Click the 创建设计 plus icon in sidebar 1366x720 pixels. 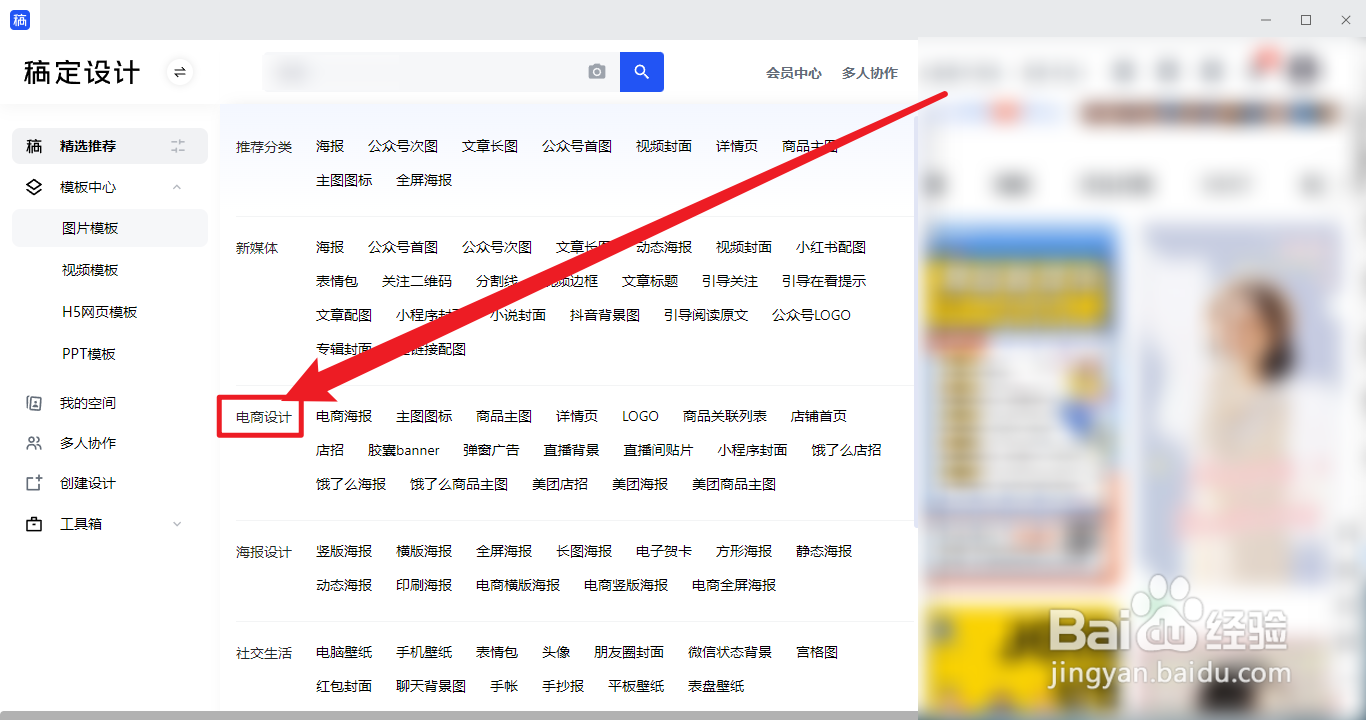(33, 483)
